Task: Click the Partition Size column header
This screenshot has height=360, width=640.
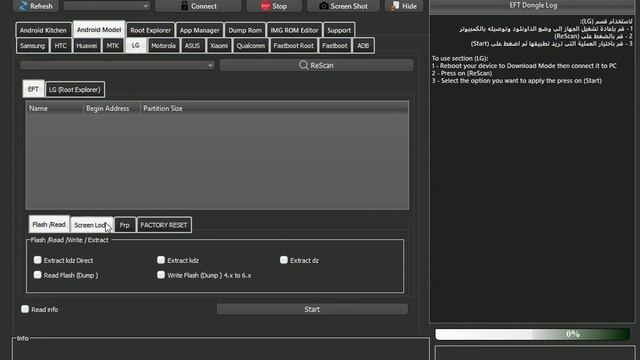Action: pyautogui.click(x=163, y=108)
